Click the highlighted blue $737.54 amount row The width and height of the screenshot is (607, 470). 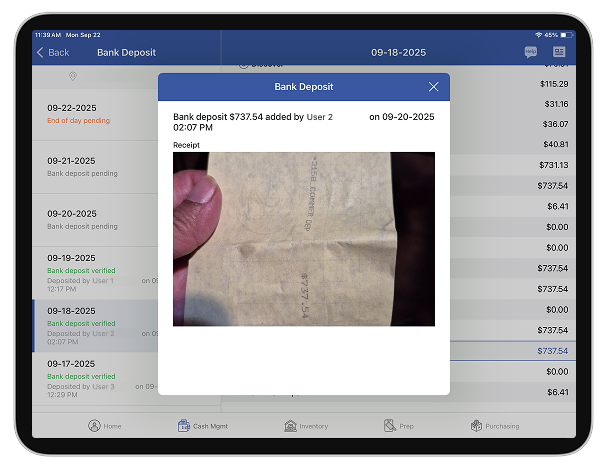[552, 351]
